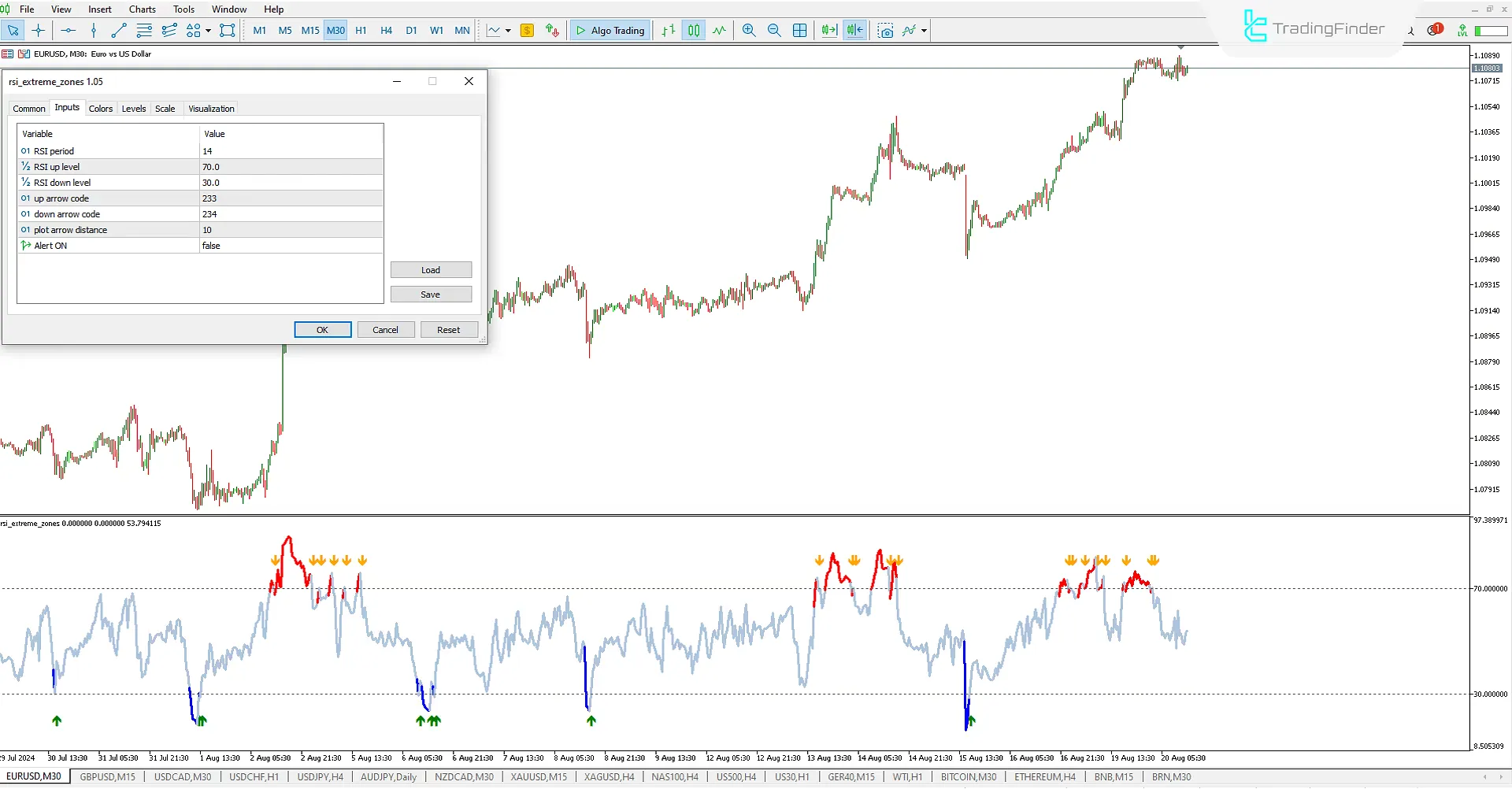Switch to the Colors tab
Screen dimensions: 1512x789
(101, 108)
